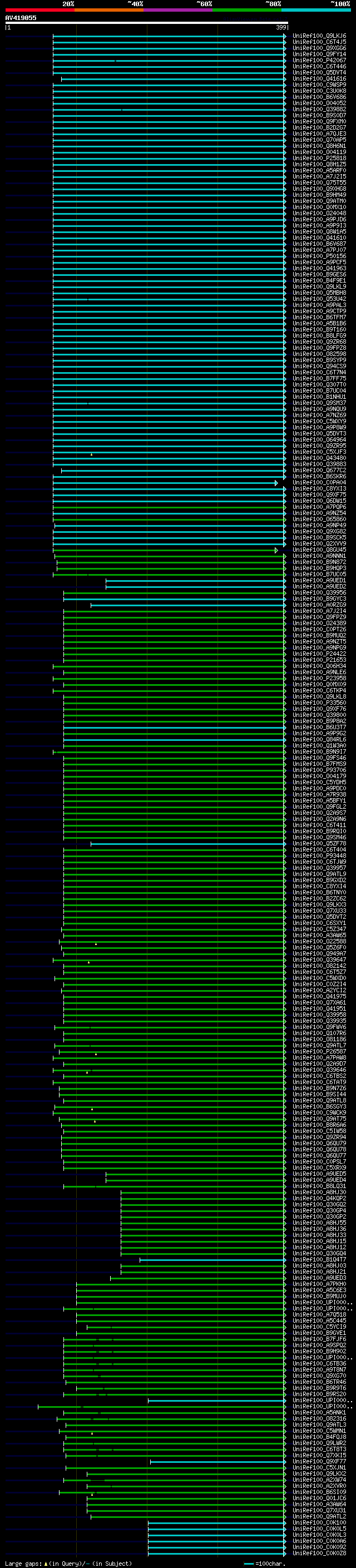Viewport: 356px width, 1568px height.
Task: Open UniRef100_A9PJD6 sequence label
Action: (x=319, y=219)
